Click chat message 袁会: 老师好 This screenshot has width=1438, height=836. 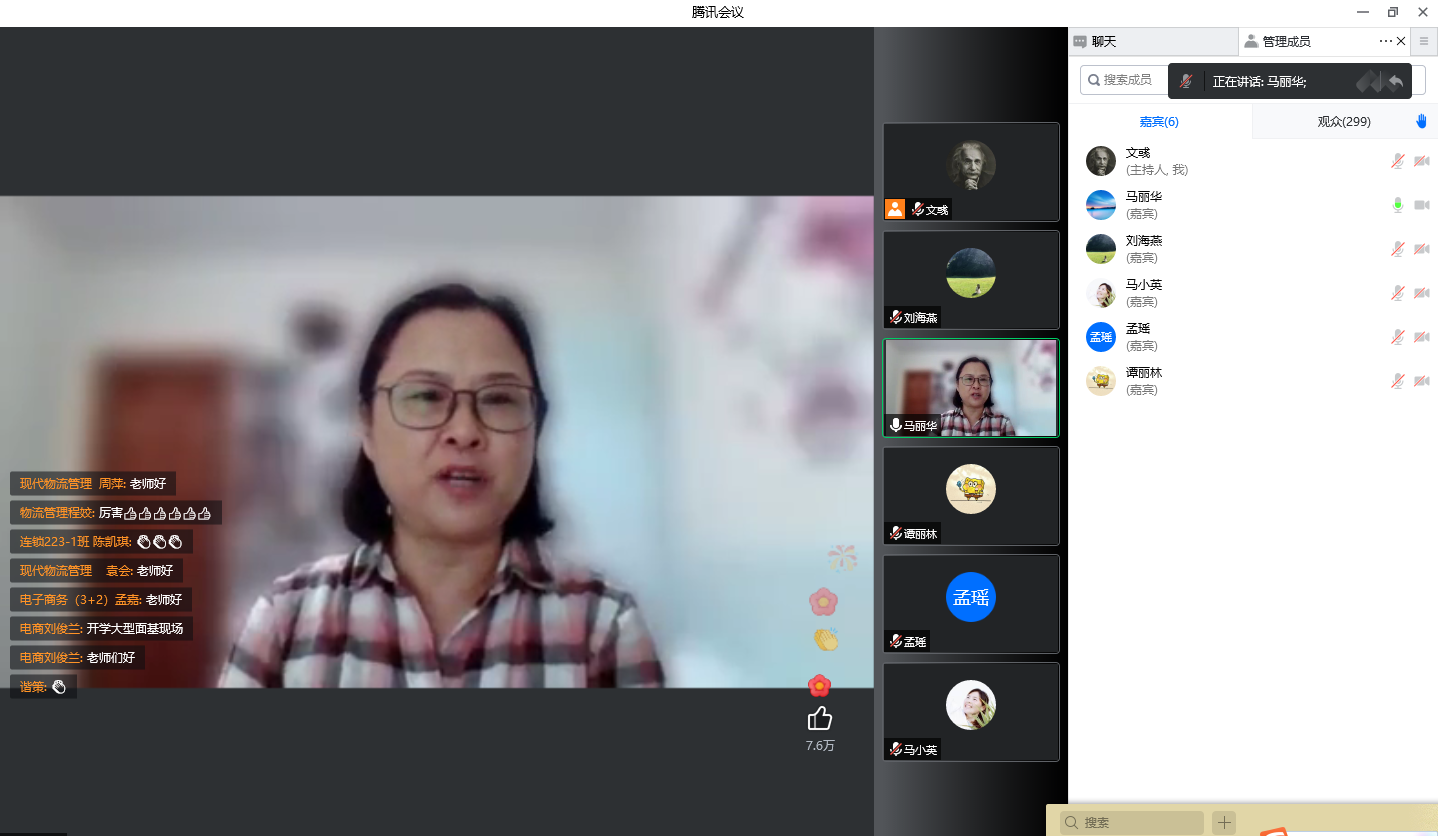coord(97,571)
